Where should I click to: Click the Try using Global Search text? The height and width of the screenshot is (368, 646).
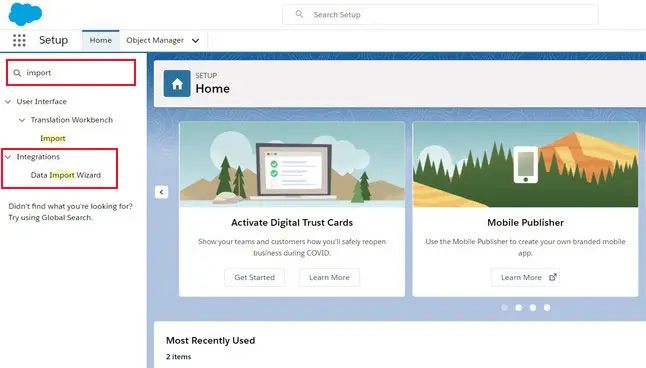tap(50, 218)
